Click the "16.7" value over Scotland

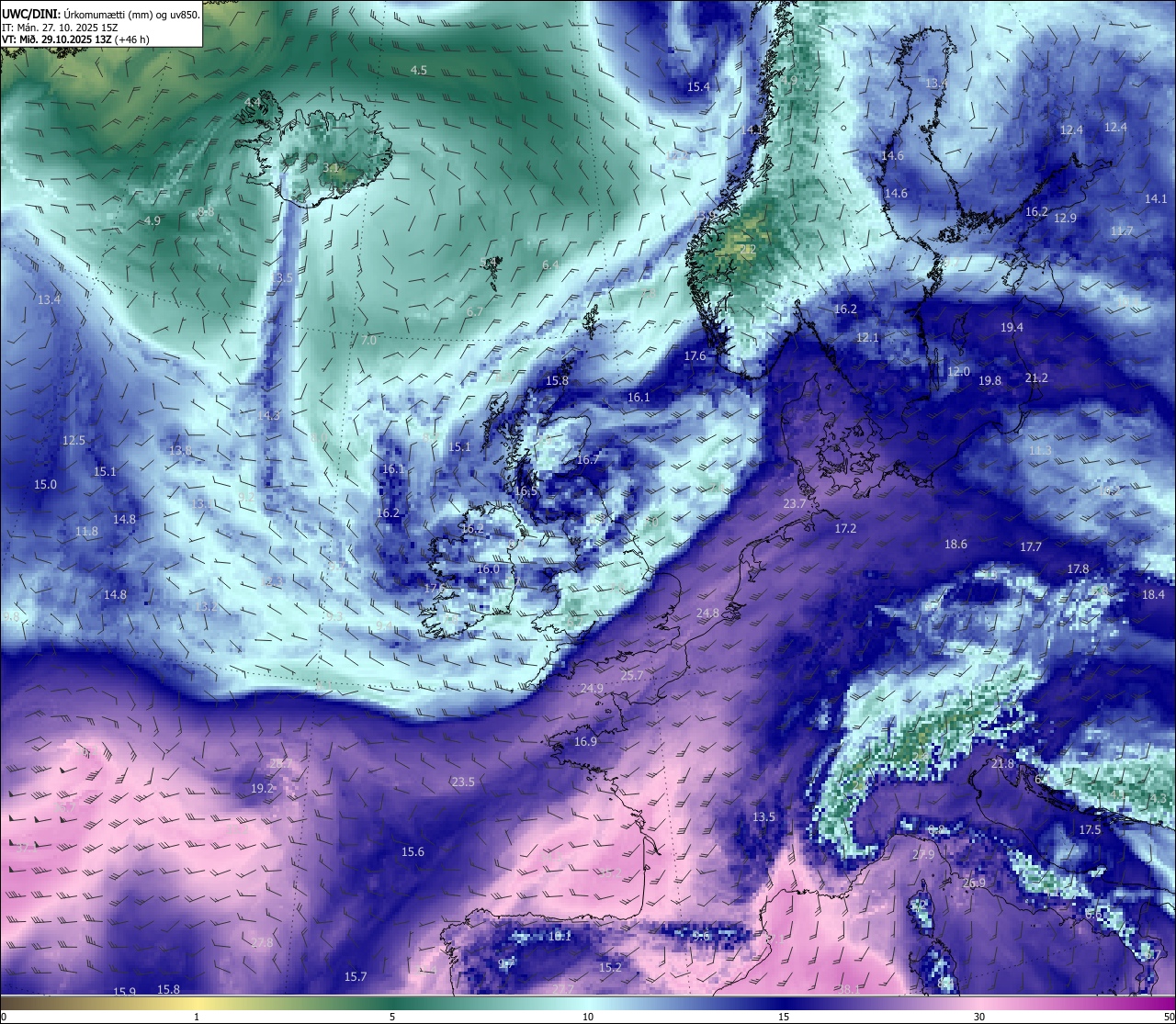(x=588, y=460)
